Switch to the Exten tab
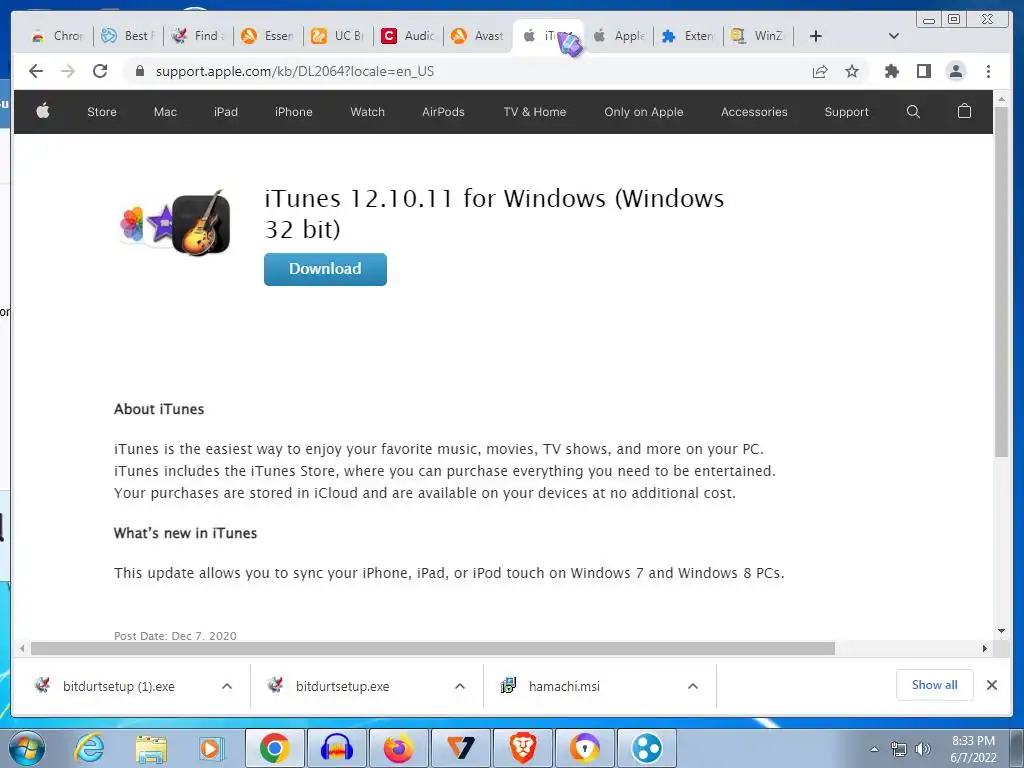 coord(689,36)
